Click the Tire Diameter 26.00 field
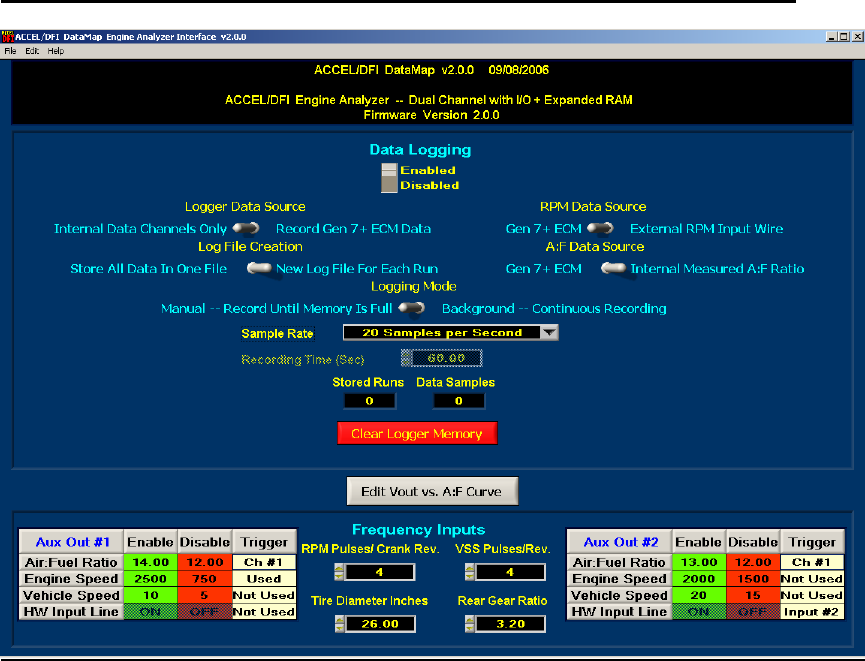 click(380, 624)
